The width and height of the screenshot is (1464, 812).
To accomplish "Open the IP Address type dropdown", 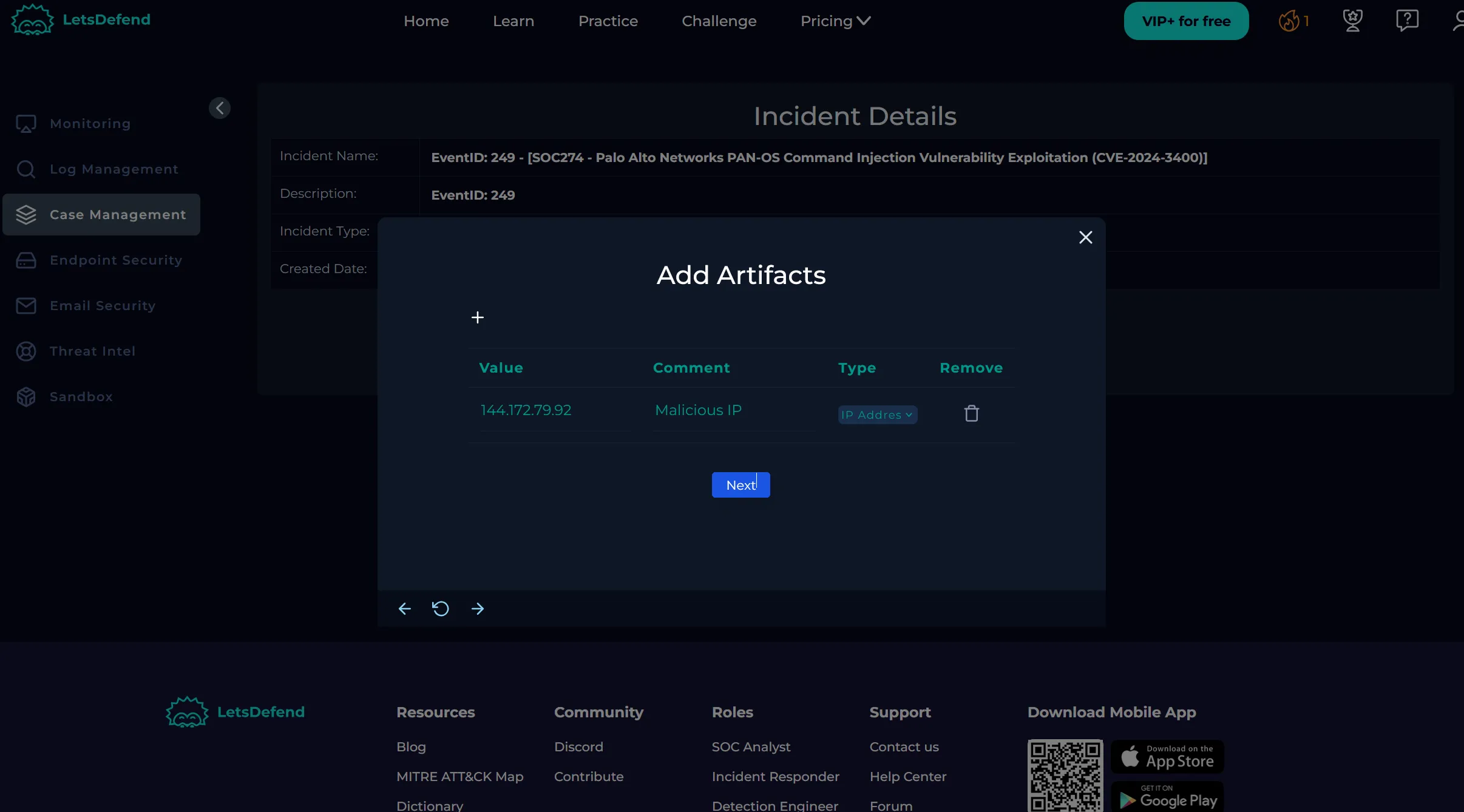I will point(877,415).
